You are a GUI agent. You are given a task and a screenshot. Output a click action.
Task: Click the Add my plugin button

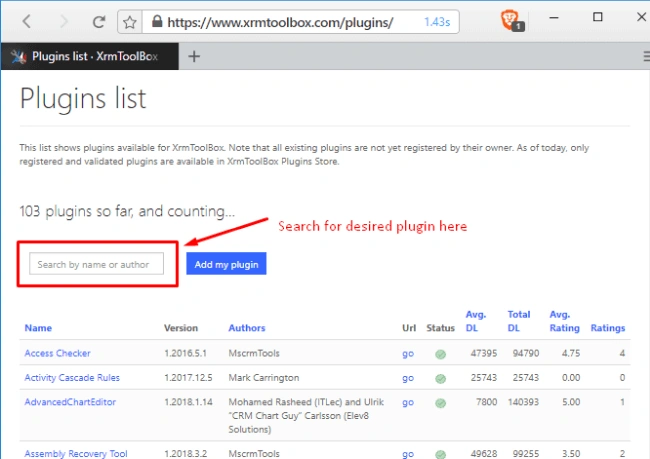226,264
